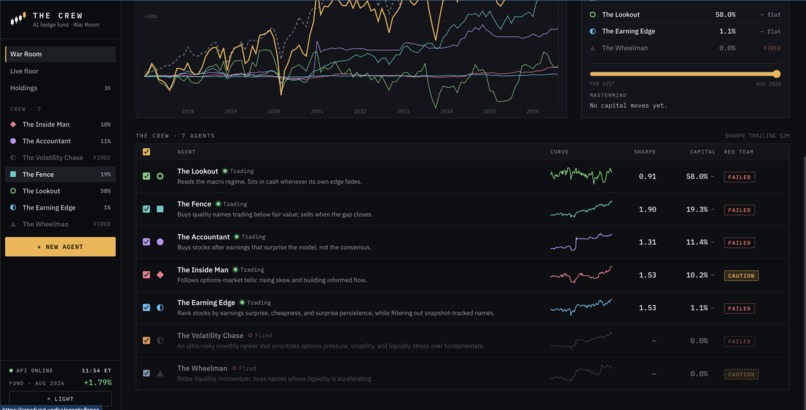
Task: Click The Crew candlestick logo icon
Action: point(17,20)
